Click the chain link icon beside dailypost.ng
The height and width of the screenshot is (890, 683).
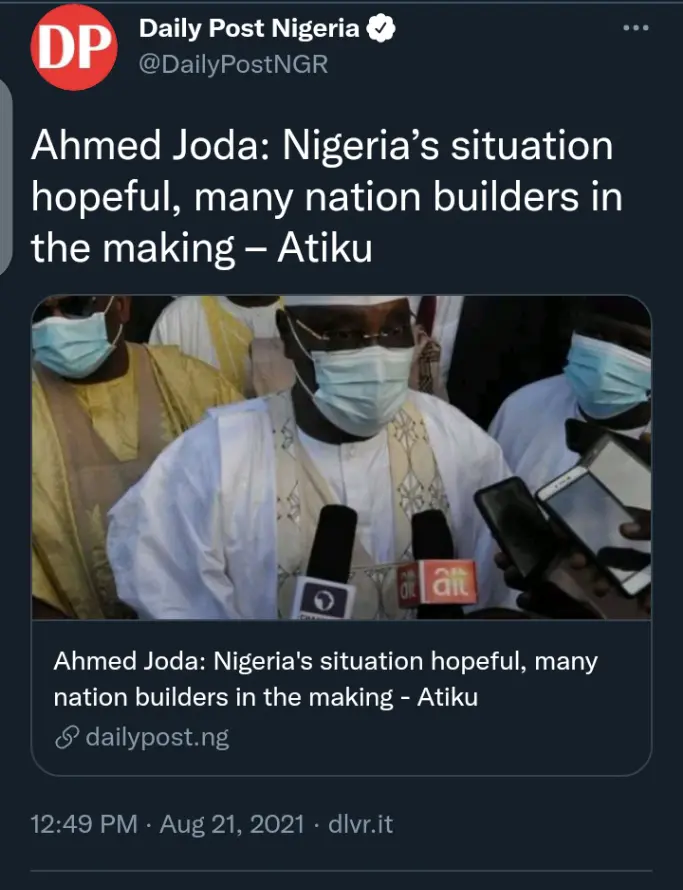point(66,739)
